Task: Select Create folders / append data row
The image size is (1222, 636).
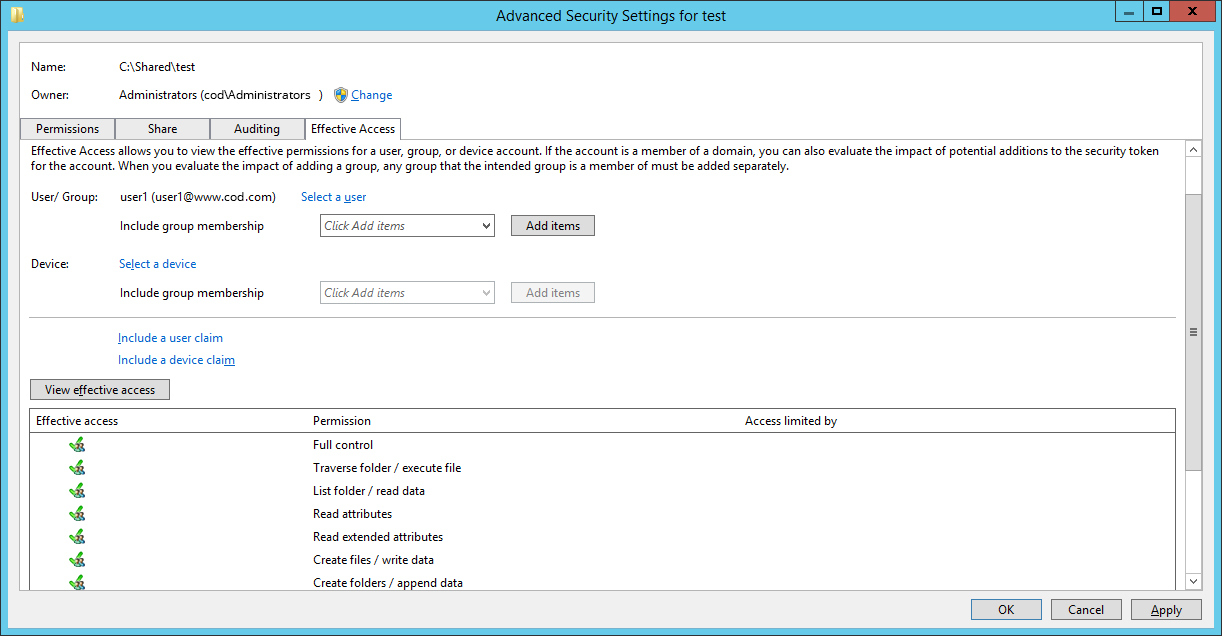Action: (x=603, y=581)
